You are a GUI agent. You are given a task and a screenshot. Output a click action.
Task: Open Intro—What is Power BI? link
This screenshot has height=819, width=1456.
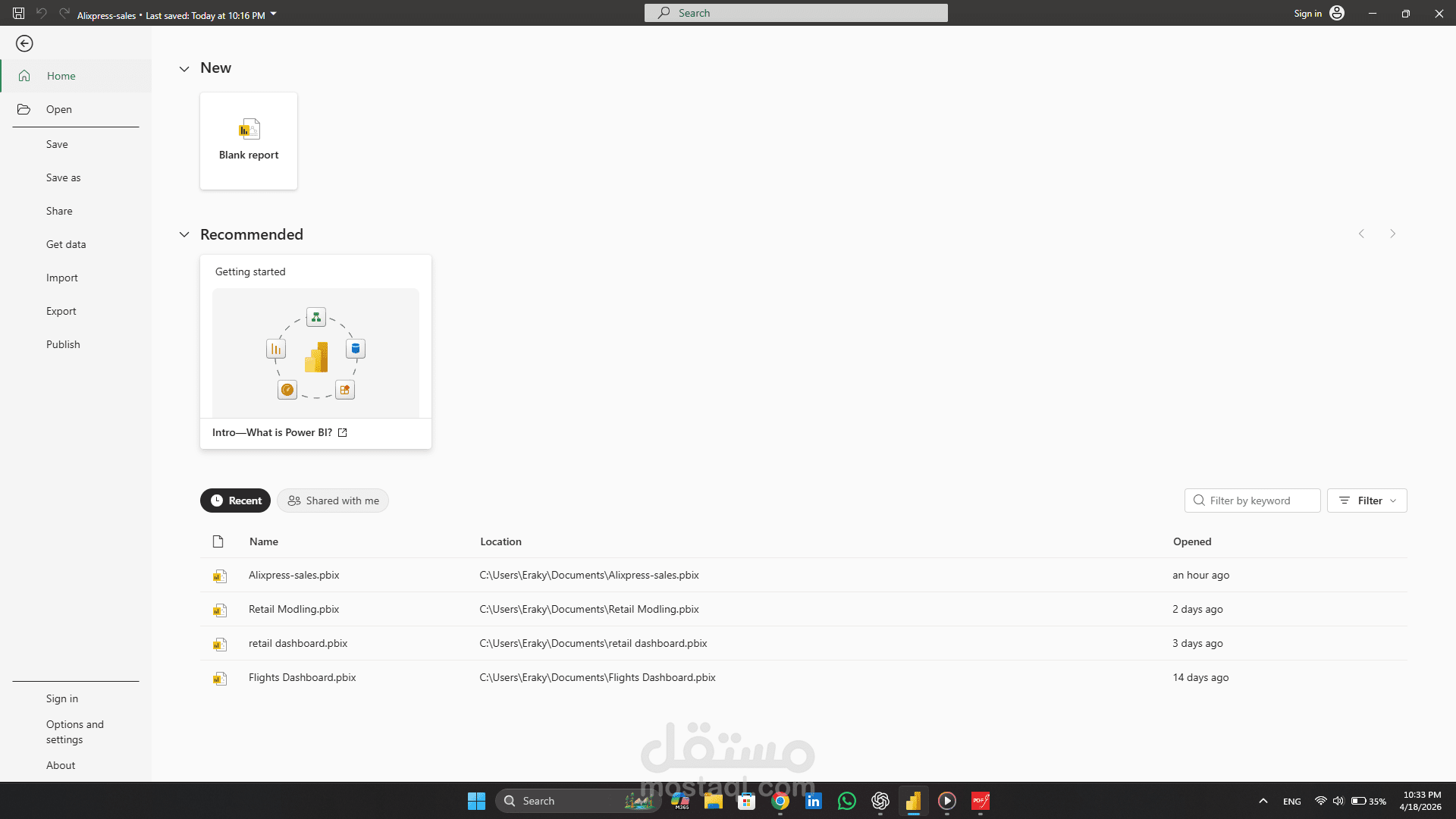click(272, 432)
